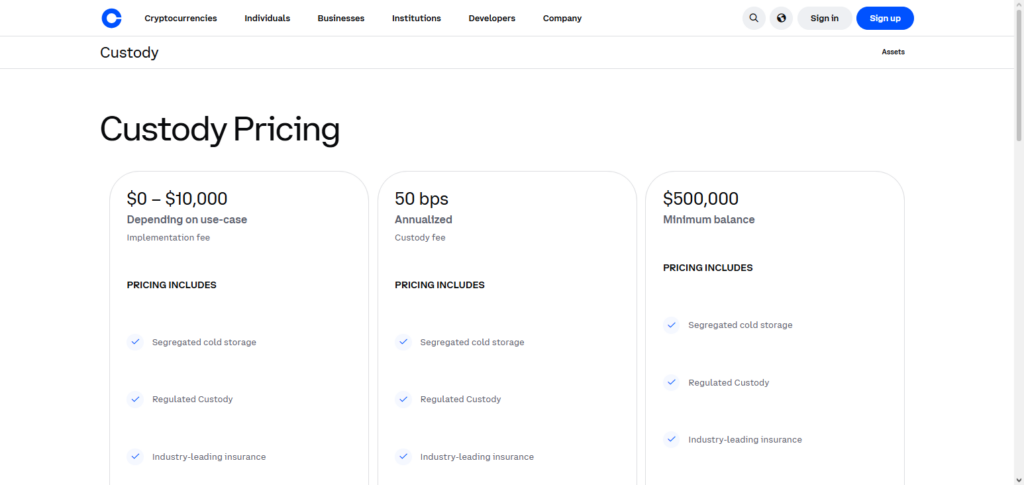
Task: Click Regulated Custody text in the $500,000 card
Action: coord(729,383)
